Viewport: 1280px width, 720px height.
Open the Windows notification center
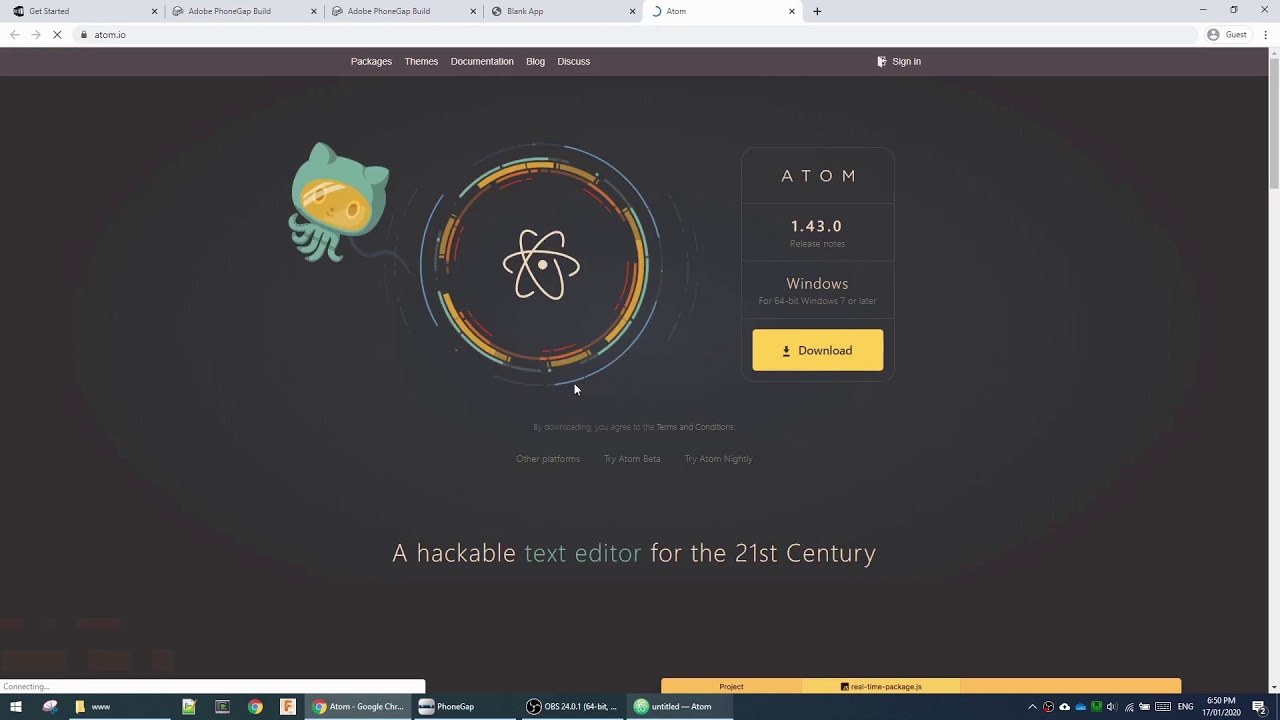1259,707
